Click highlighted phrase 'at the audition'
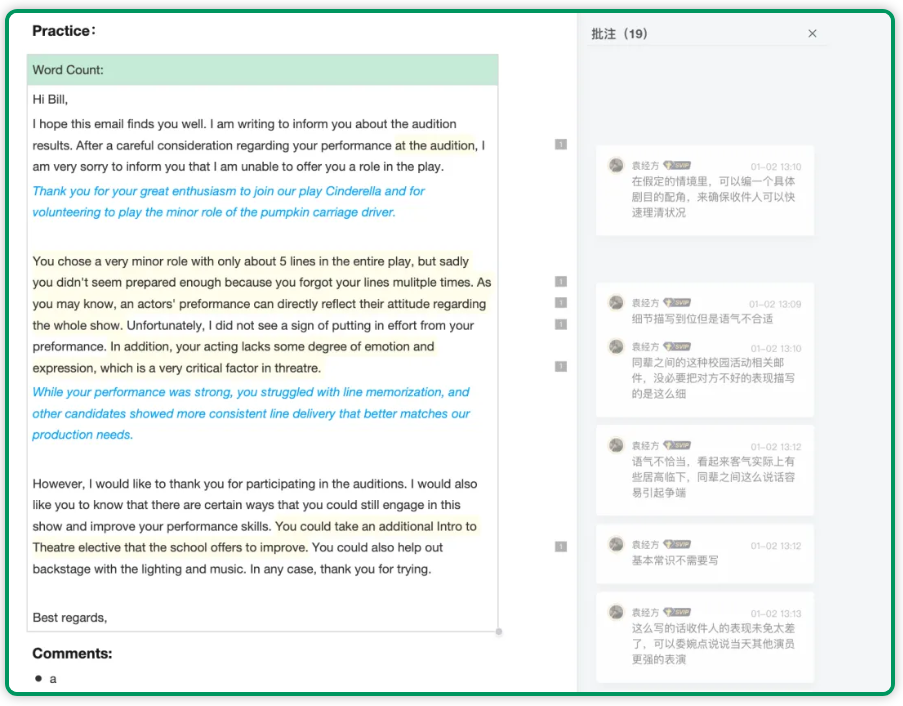The image size is (903, 706). click(435, 146)
